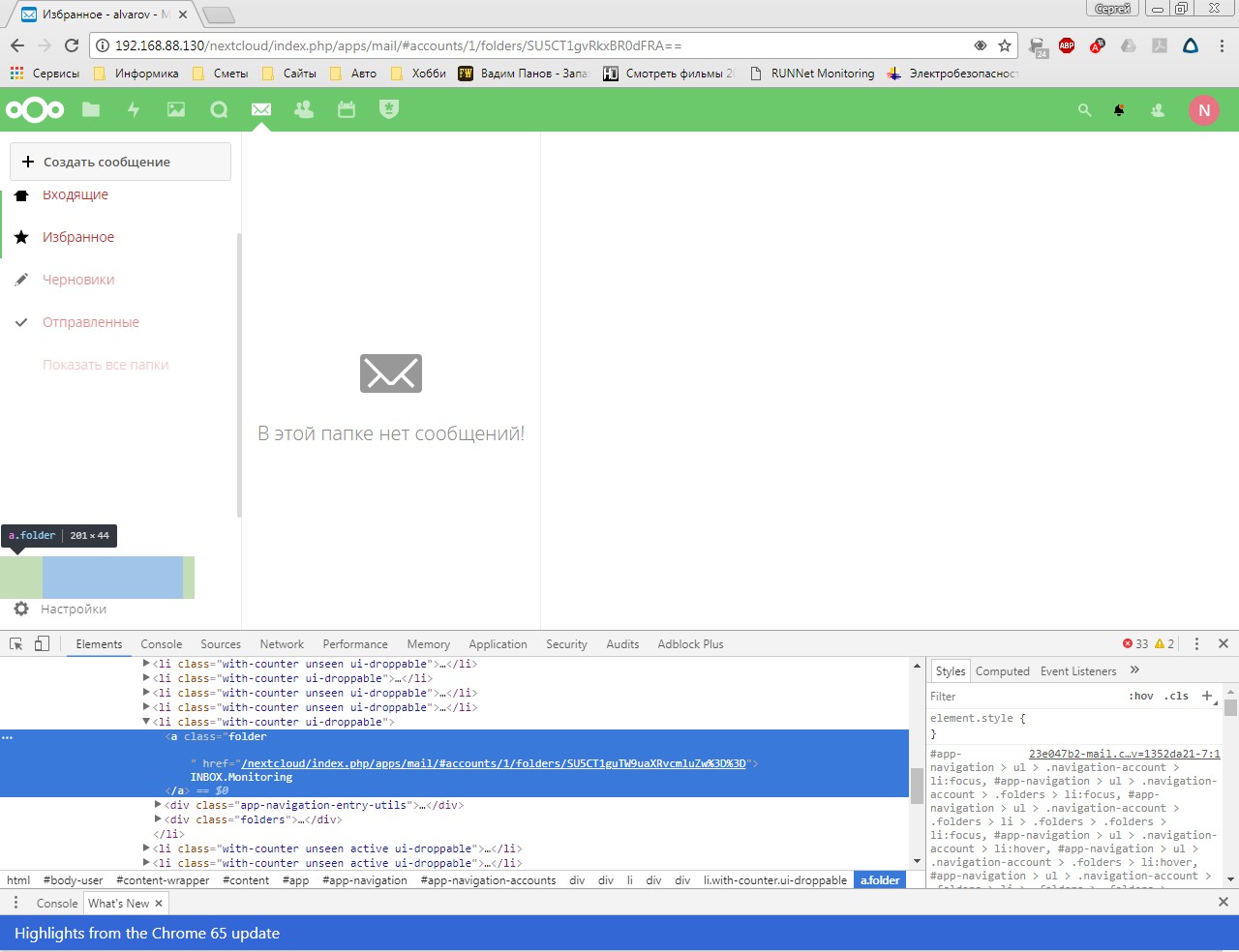Click the Adblock Plus ABP extension icon
Viewport: 1239px width, 952px height.
point(1067,45)
